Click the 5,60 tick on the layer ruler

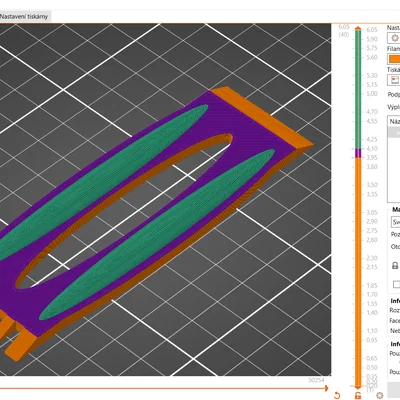pos(372,57)
